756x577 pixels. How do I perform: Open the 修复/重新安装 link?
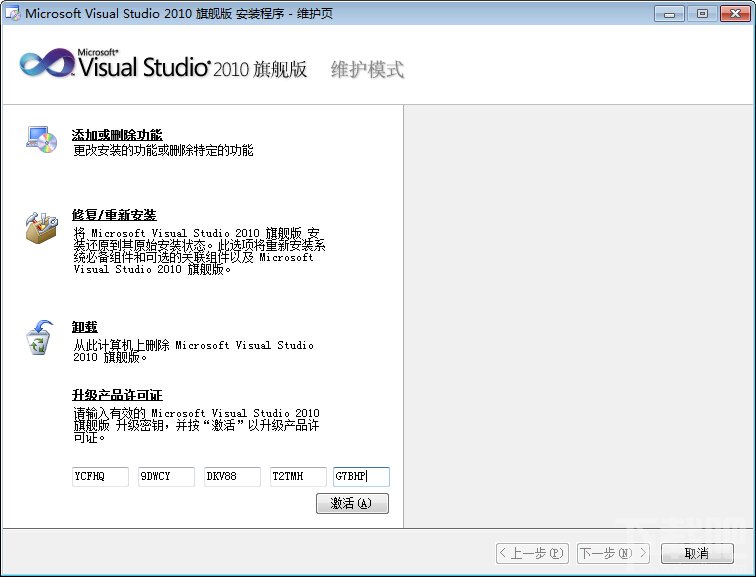[114, 215]
